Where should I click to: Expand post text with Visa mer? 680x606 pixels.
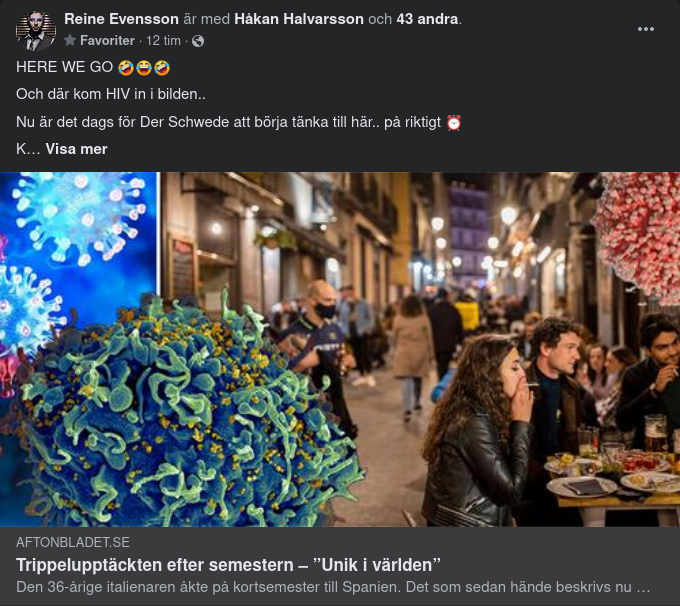click(x=76, y=149)
